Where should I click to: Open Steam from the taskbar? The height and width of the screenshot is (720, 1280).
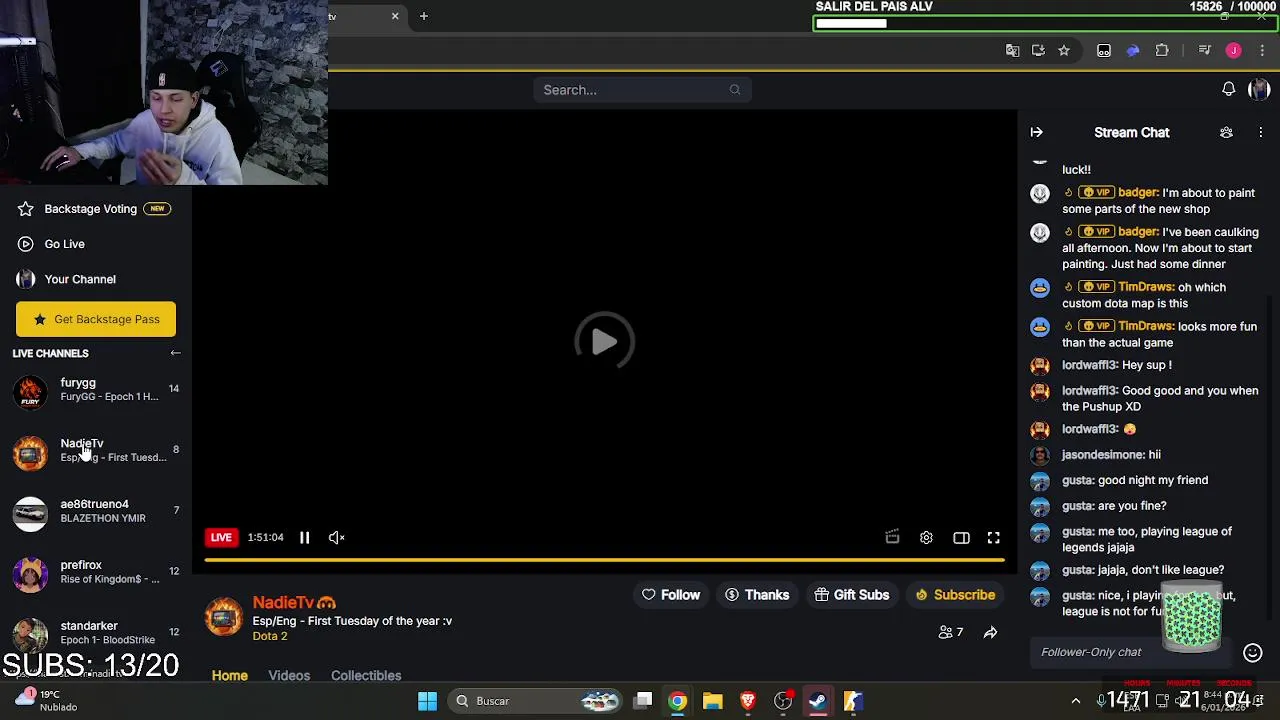tap(818, 701)
